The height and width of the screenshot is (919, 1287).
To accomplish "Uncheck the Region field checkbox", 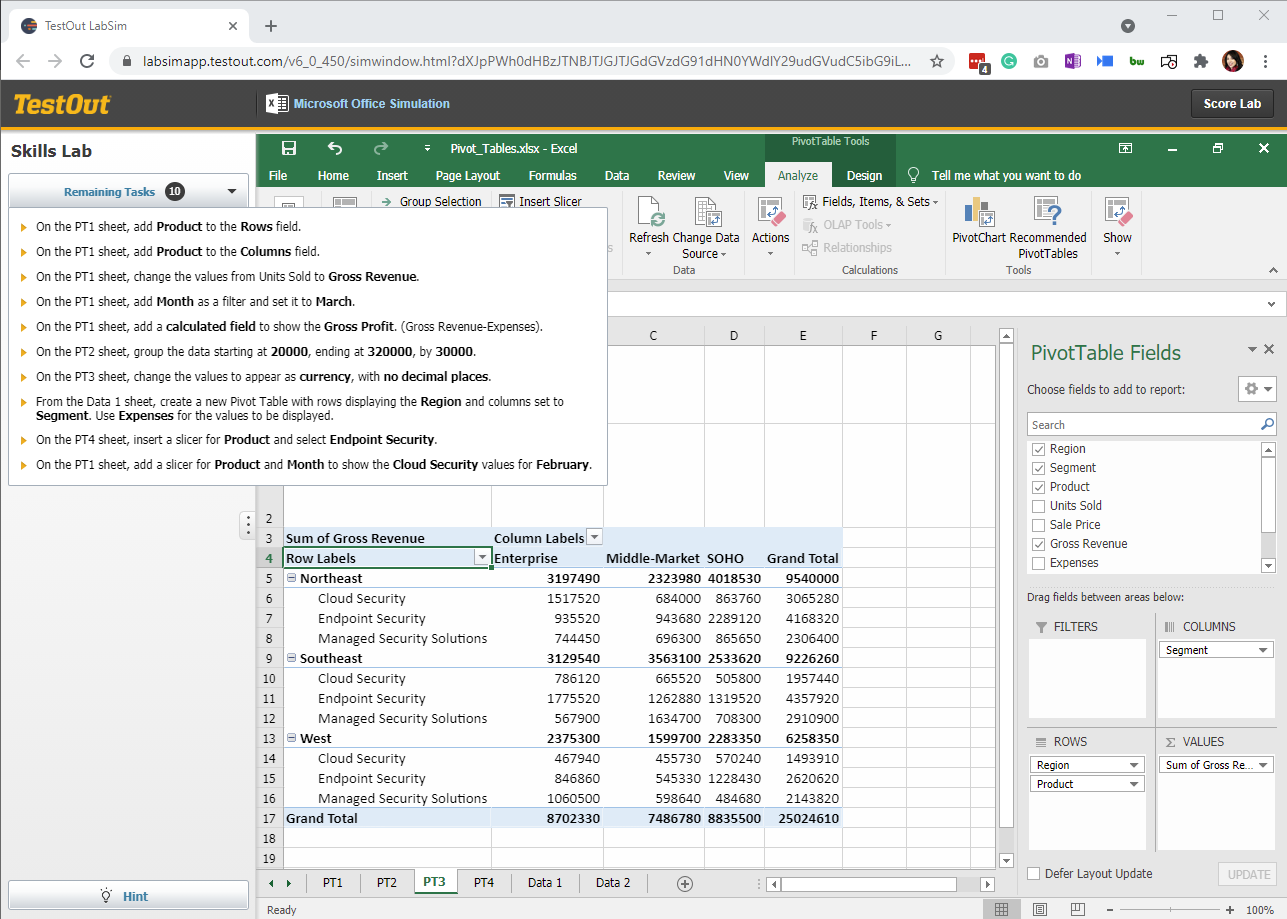I will [x=1038, y=449].
